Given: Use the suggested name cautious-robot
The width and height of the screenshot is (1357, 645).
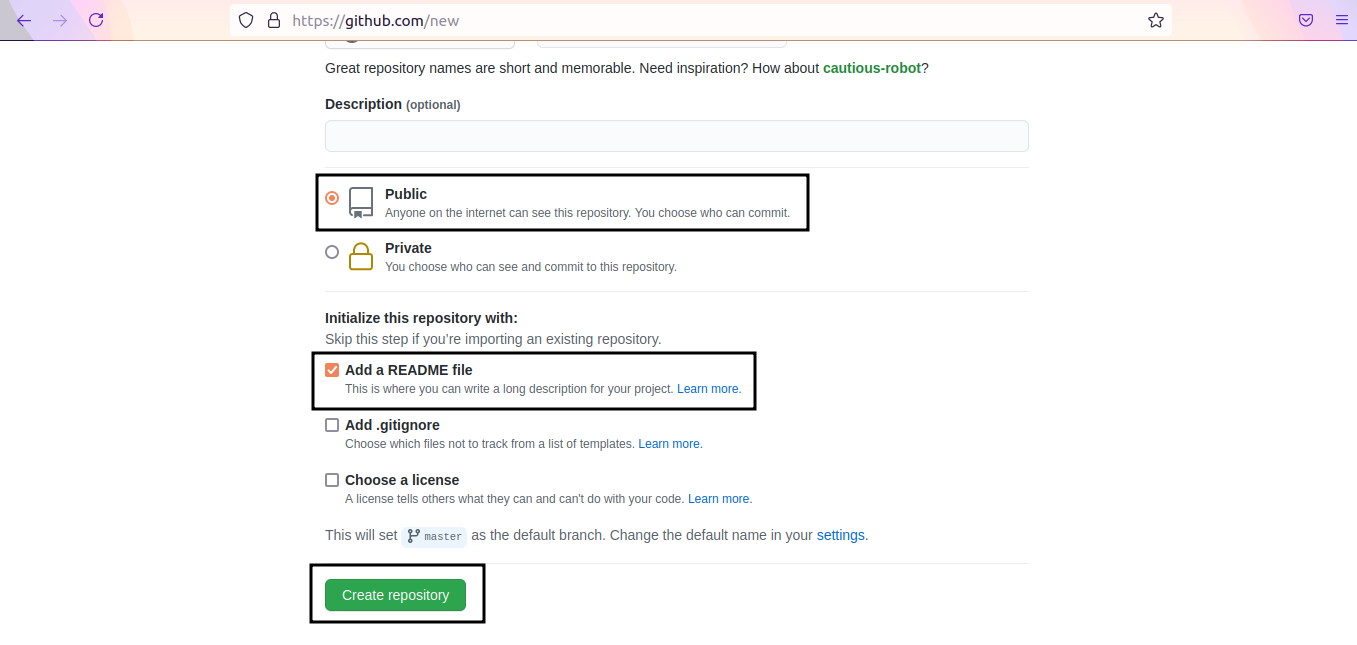Looking at the screenshot, I should pos(872,68).
